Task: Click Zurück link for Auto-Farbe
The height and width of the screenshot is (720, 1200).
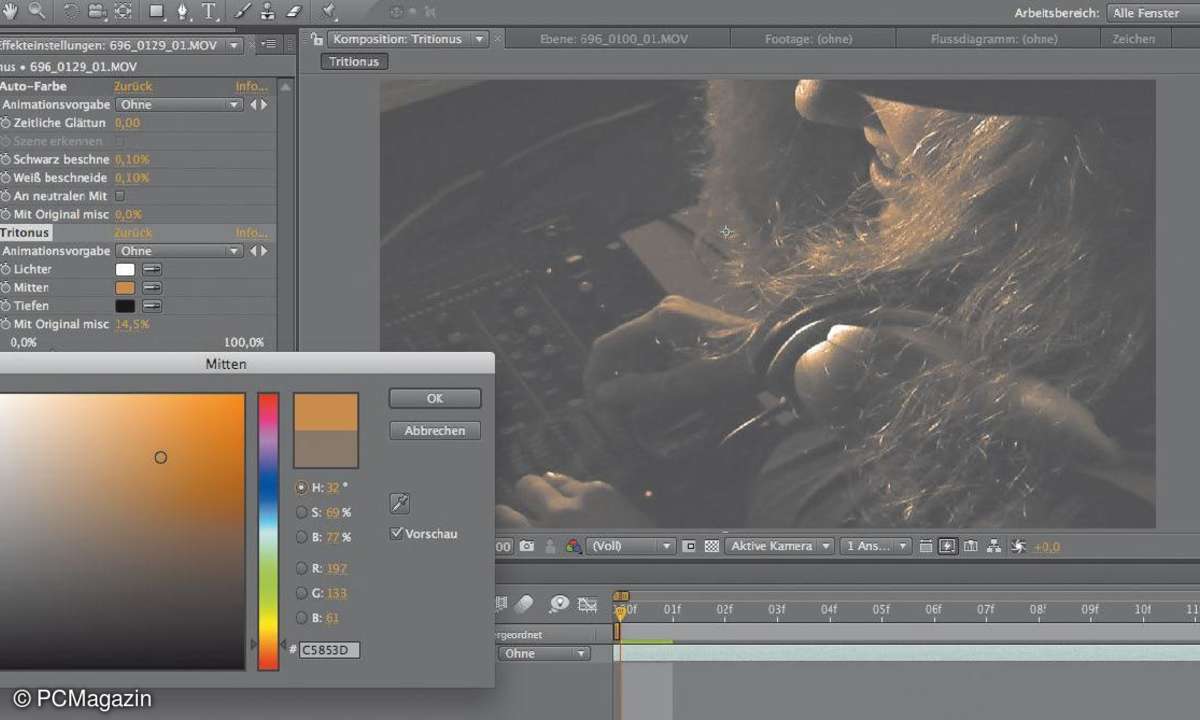Action: click(133, 86)
